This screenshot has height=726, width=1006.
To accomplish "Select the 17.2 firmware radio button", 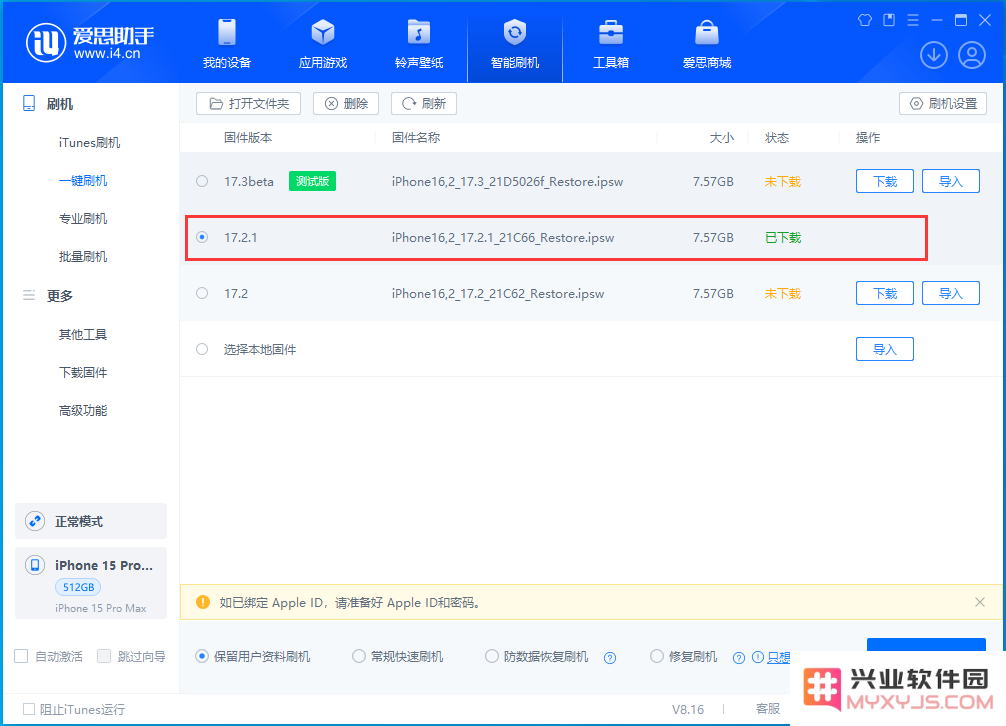I will 202,293.
